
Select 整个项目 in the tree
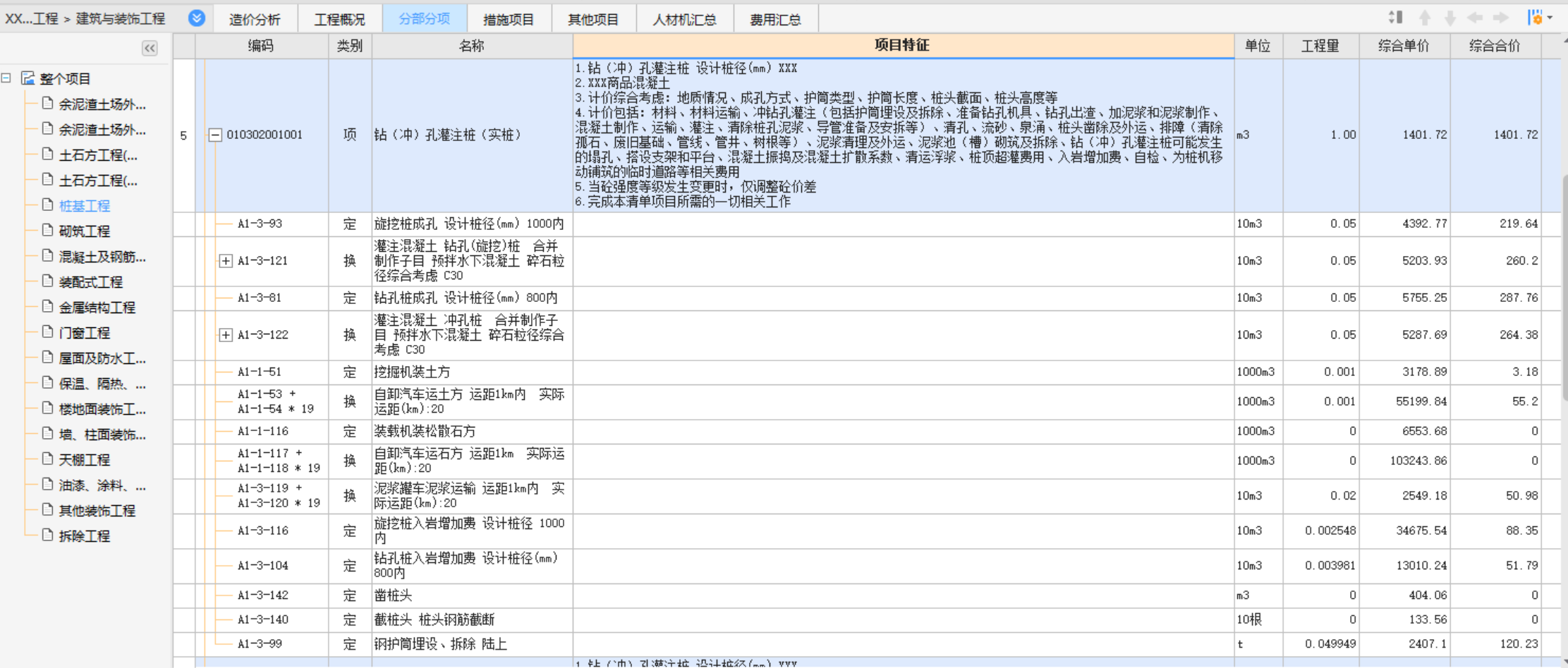(x=65, y=79)
